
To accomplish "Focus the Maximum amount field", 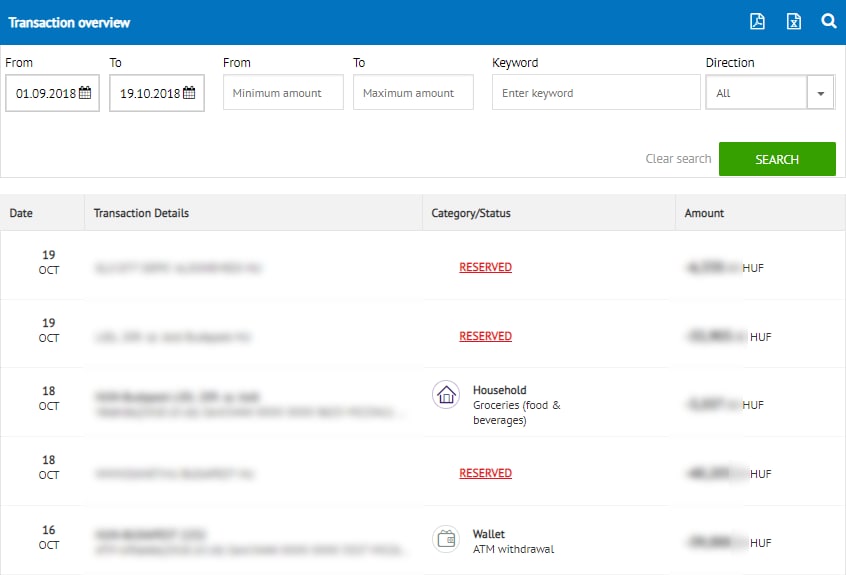I will pyautogui.click(x=413, y=93).
